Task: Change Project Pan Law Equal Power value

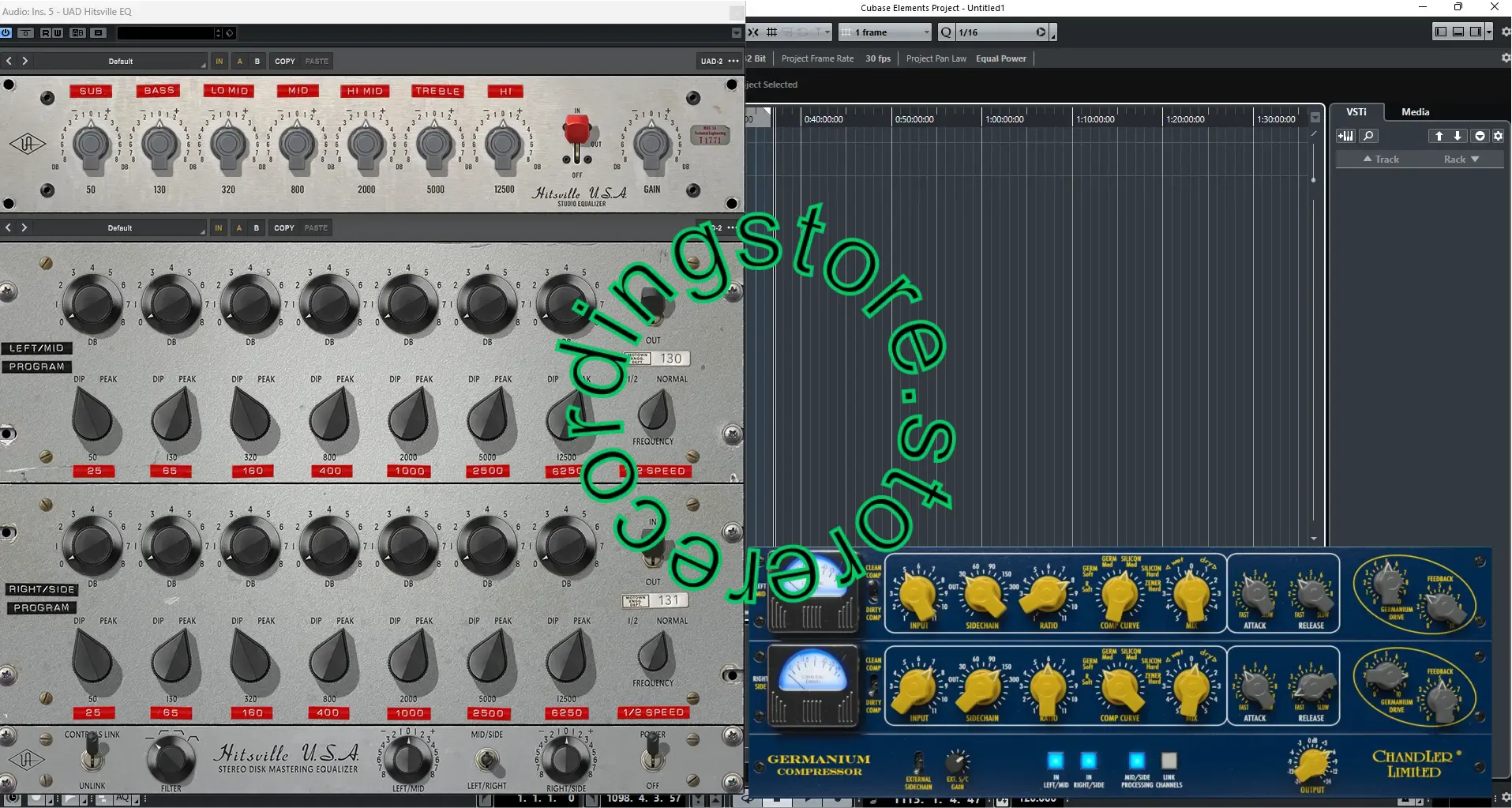Action: (x=1001, y=58)
